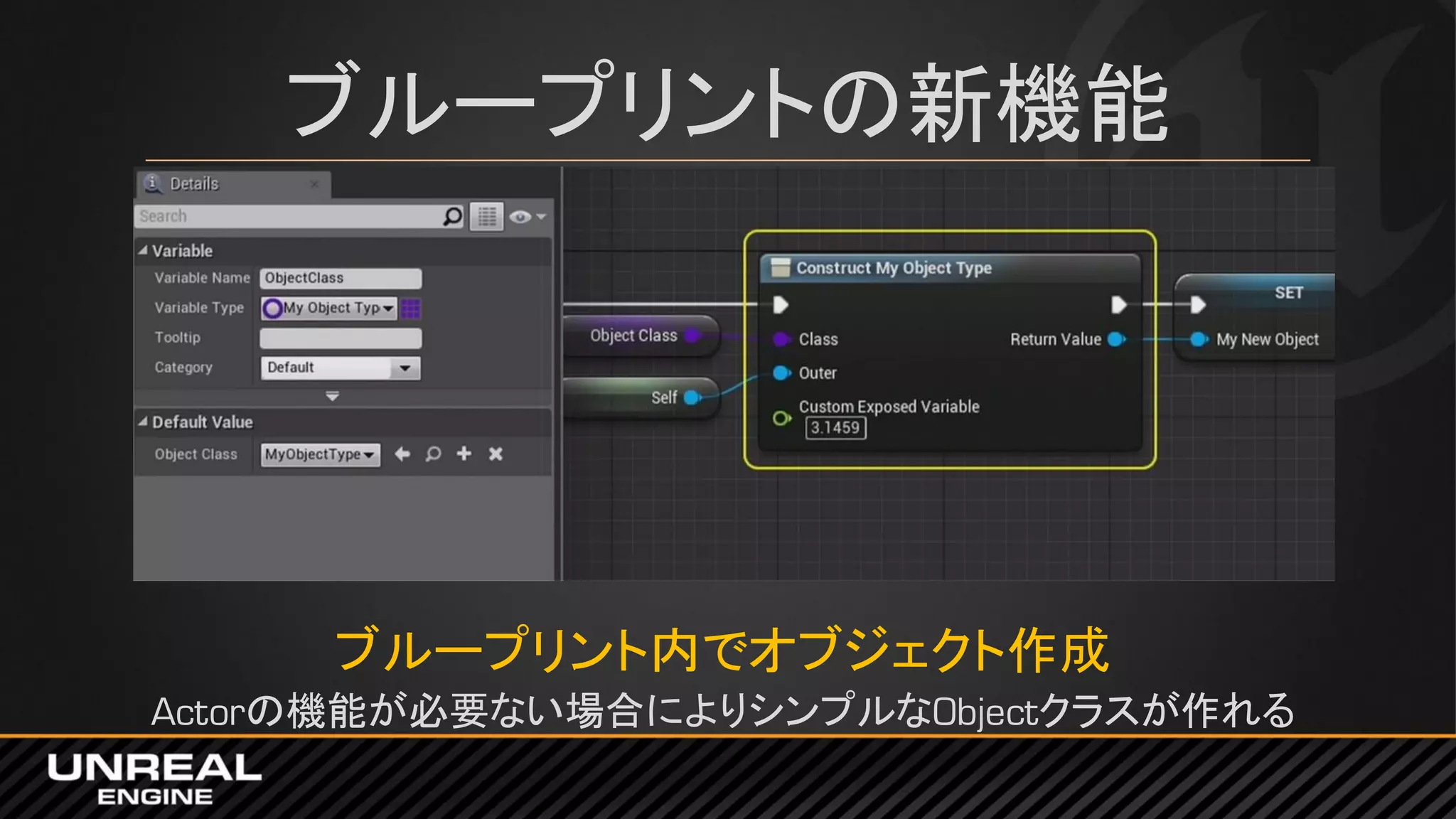The height and width of the screenshot is (819, 1456).
Task: Click the Custom Exposed Variable green pin
Action: pyautogui.click(x=781, y=418)
